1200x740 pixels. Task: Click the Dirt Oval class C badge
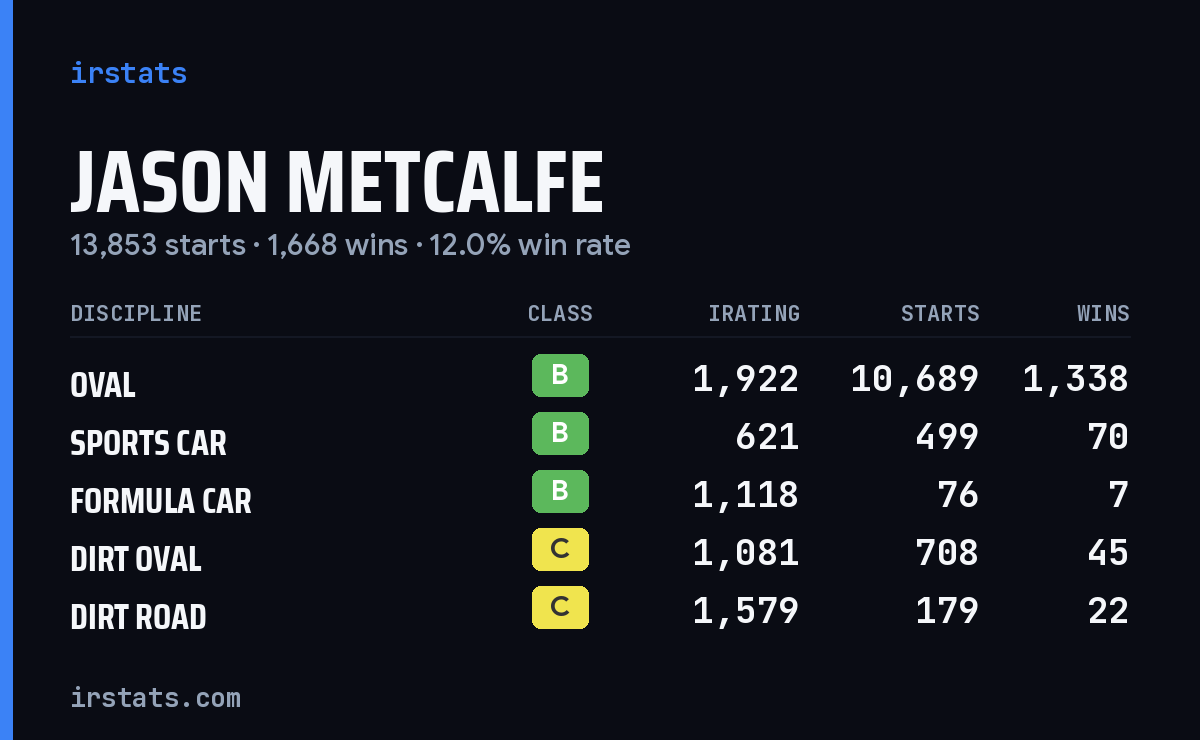pos(560,549)
